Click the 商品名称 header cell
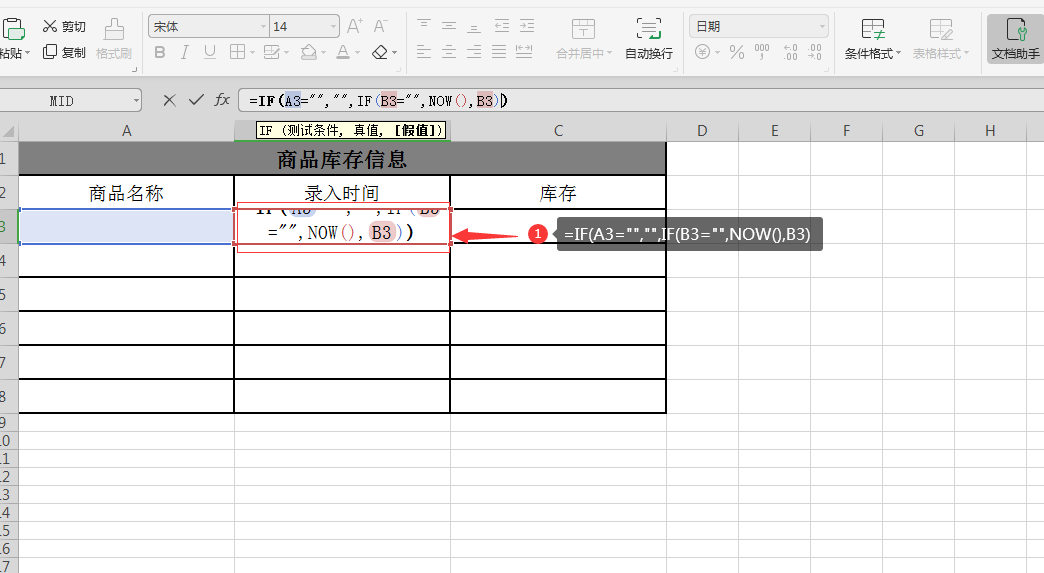1044x573 pixels. [127, 193]
